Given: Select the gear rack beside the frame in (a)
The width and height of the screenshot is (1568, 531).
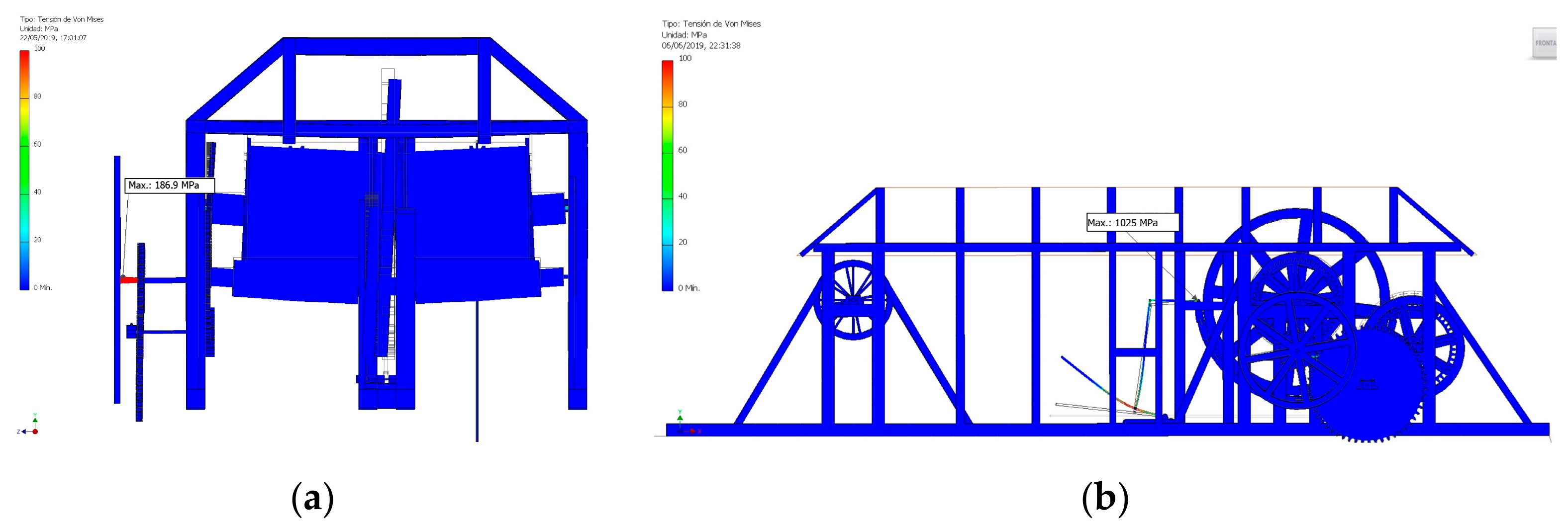Looking at the screenshot, I should [x=140, y=332].
